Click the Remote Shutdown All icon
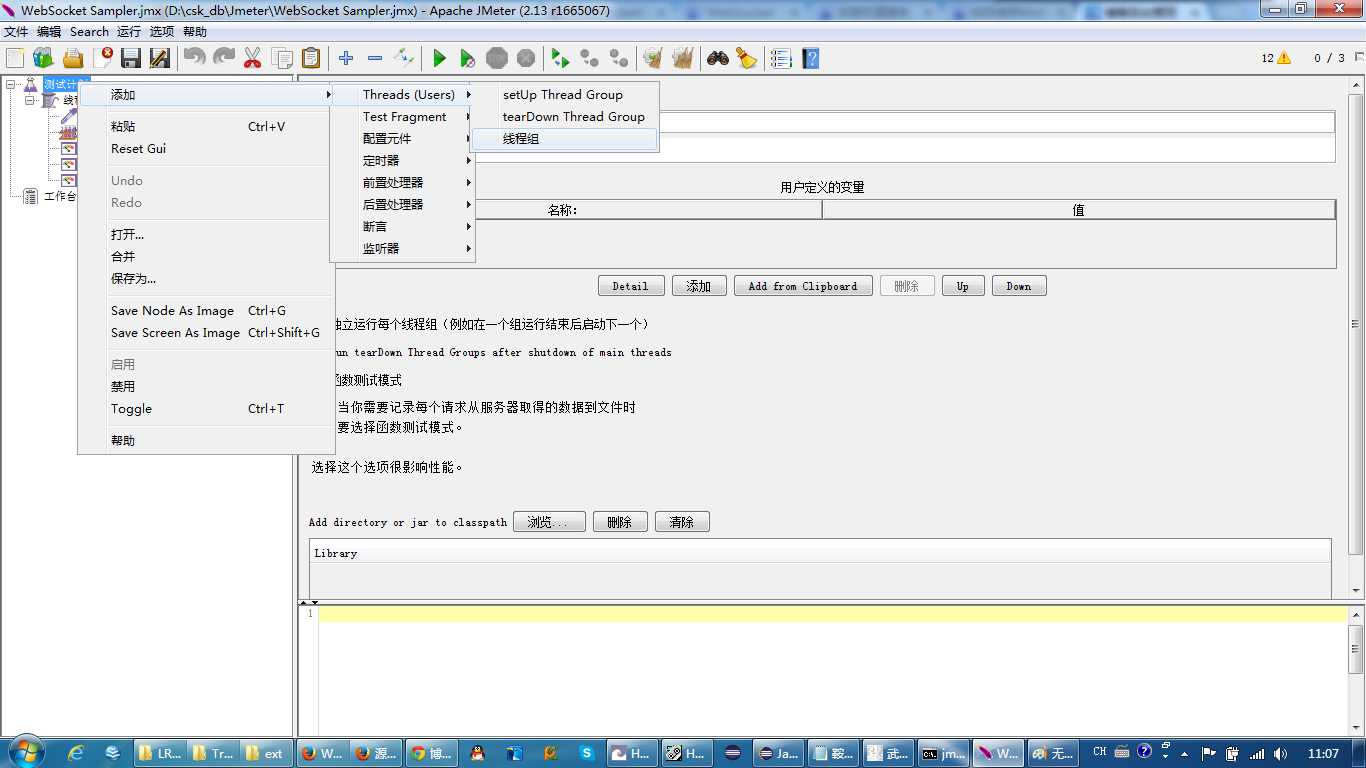Image resolution: width=1366 pixels, height=768 pixels. 619,58
